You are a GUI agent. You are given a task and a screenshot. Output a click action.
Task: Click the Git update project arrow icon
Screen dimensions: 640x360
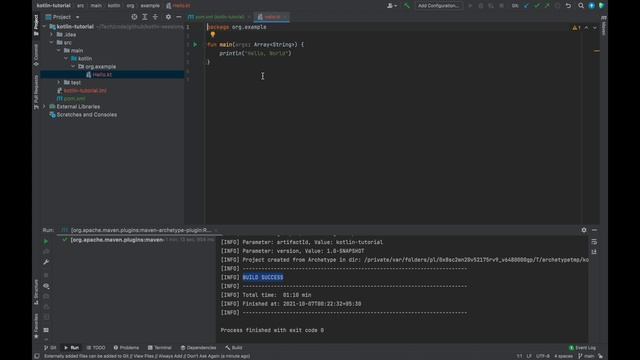tap(526, 6)
